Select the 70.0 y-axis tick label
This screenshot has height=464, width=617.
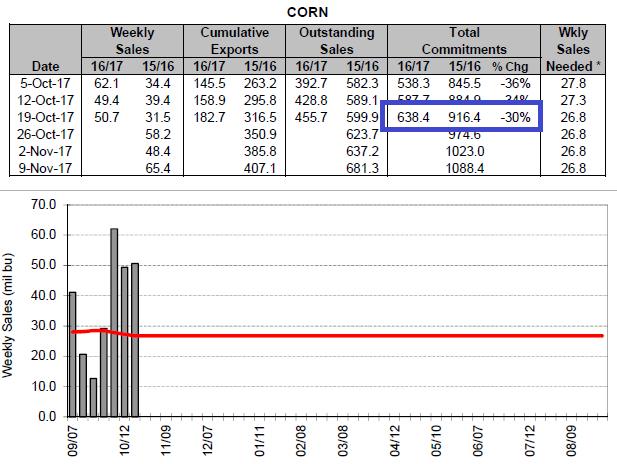click(x=43, y=204)
